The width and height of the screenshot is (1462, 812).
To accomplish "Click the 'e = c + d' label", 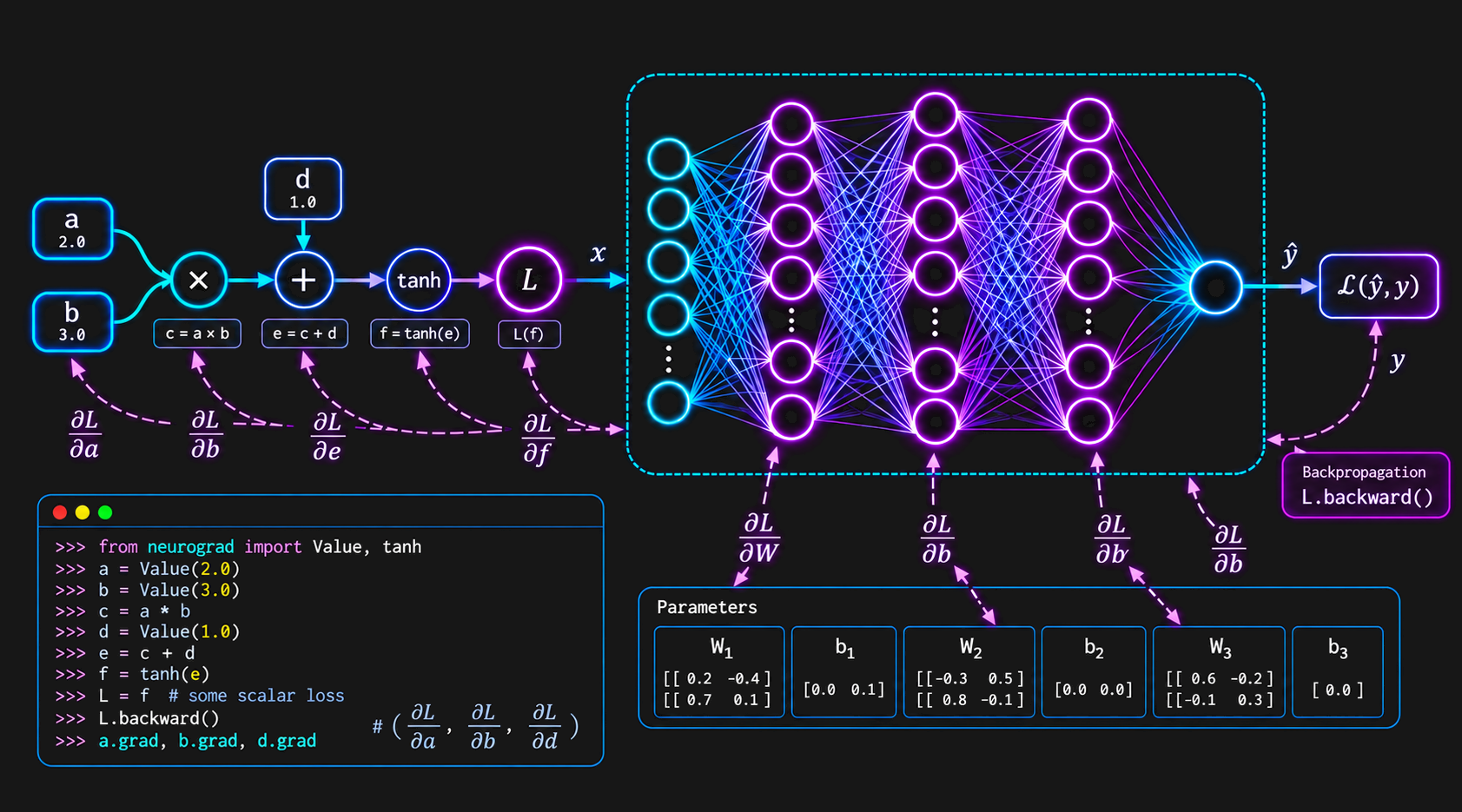I will pos(305,333).
